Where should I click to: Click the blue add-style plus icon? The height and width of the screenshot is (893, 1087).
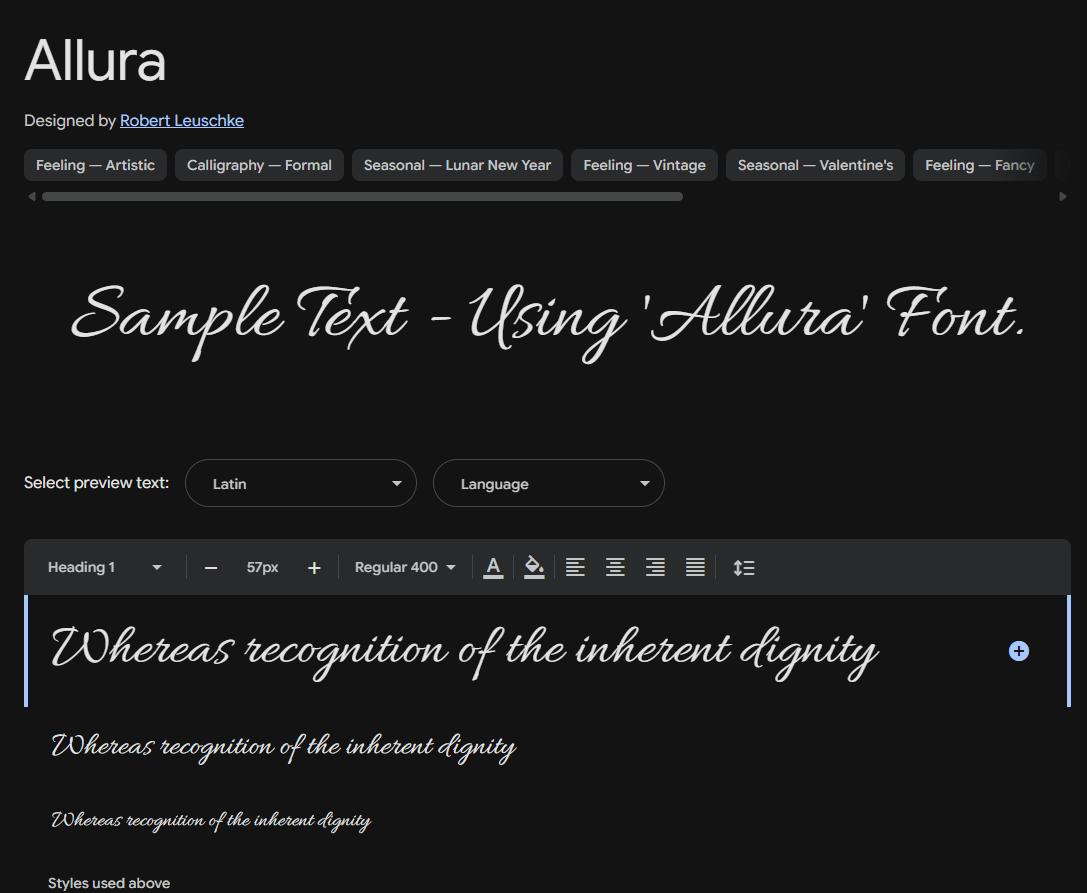point(1018,651)
